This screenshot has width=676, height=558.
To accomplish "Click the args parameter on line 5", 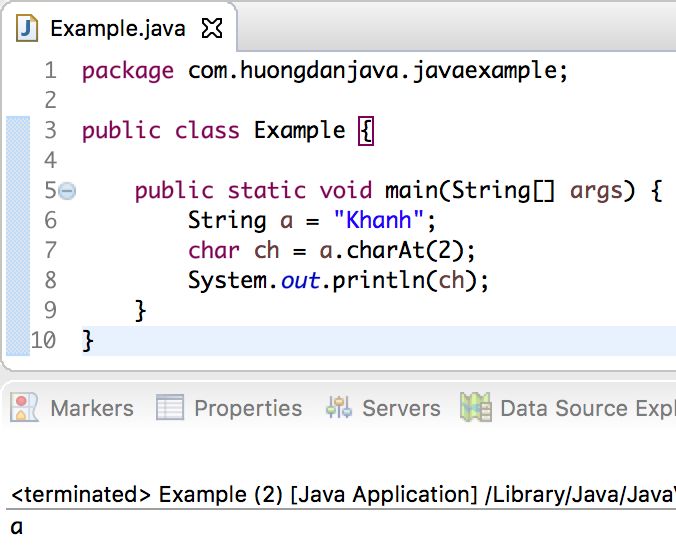I will [596, 191].
